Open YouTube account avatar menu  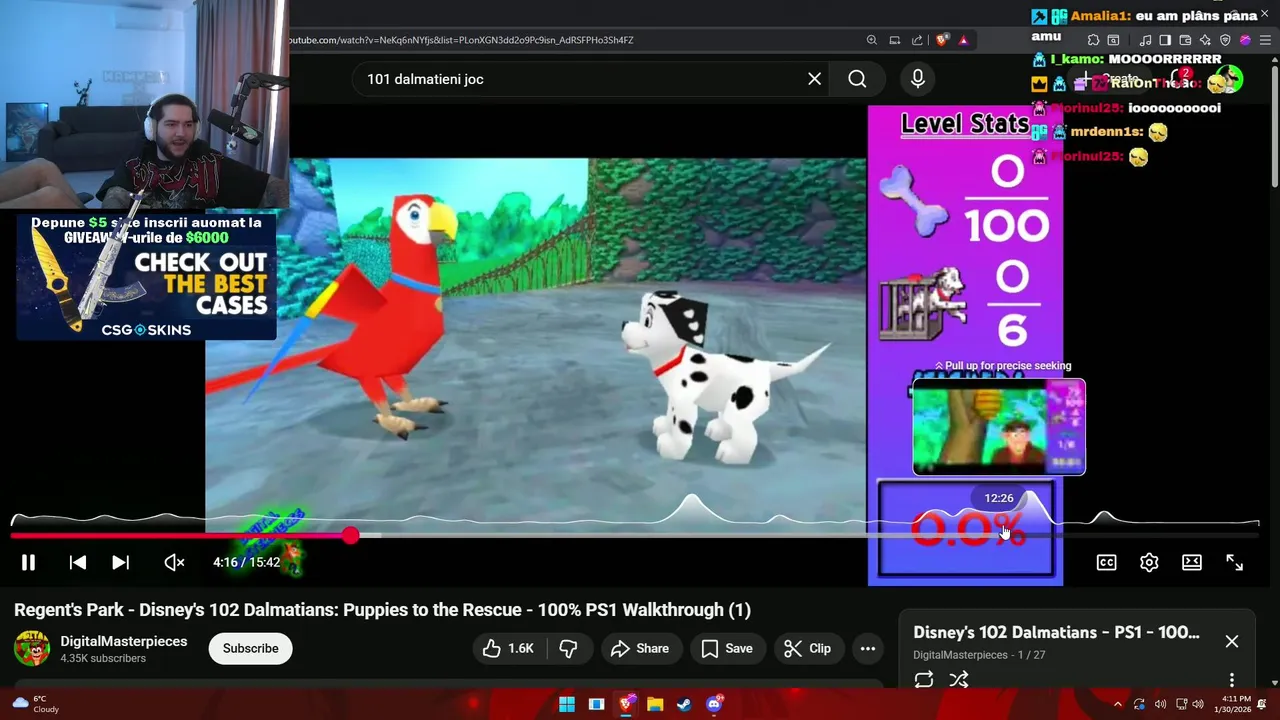point(1229,79)
